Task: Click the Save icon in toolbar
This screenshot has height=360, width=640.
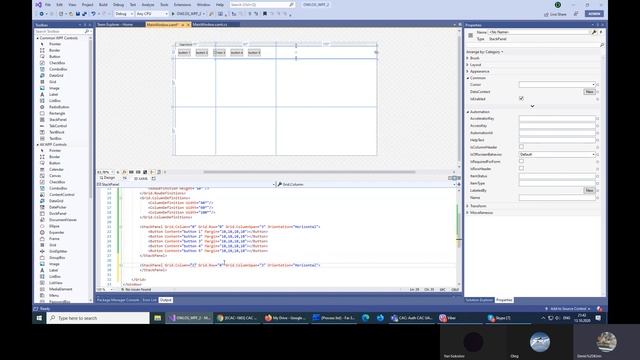Action: [78, 14]
